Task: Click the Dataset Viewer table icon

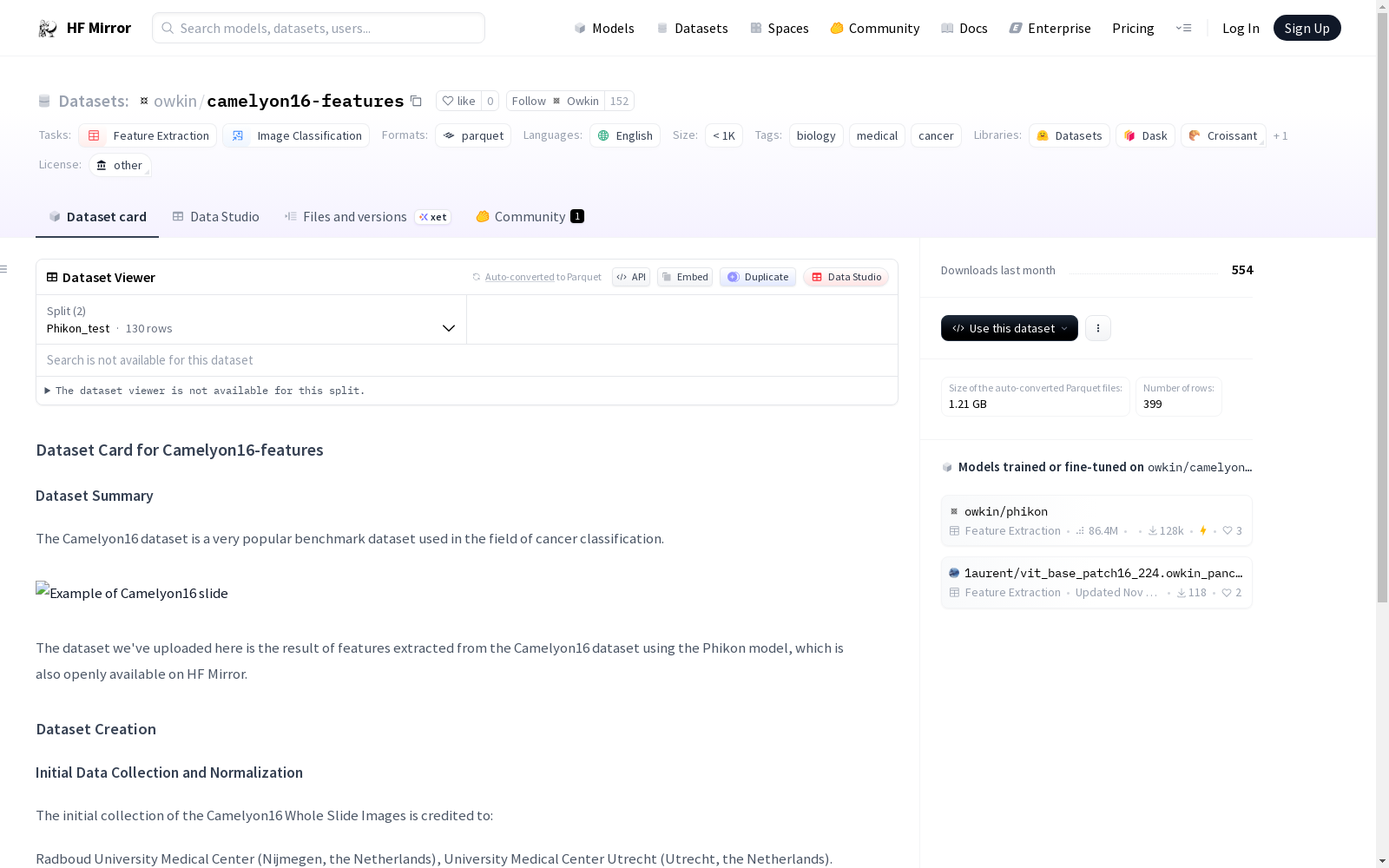Action: (52, 277)
